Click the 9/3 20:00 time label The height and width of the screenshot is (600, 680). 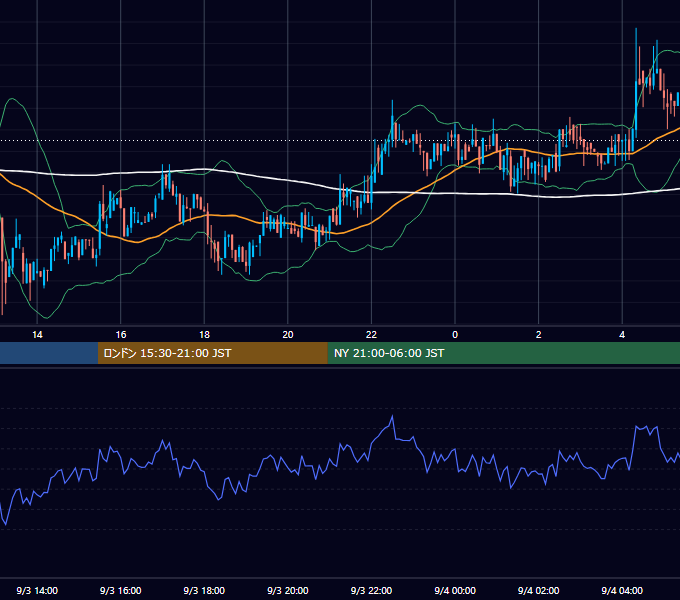[288, 590]
